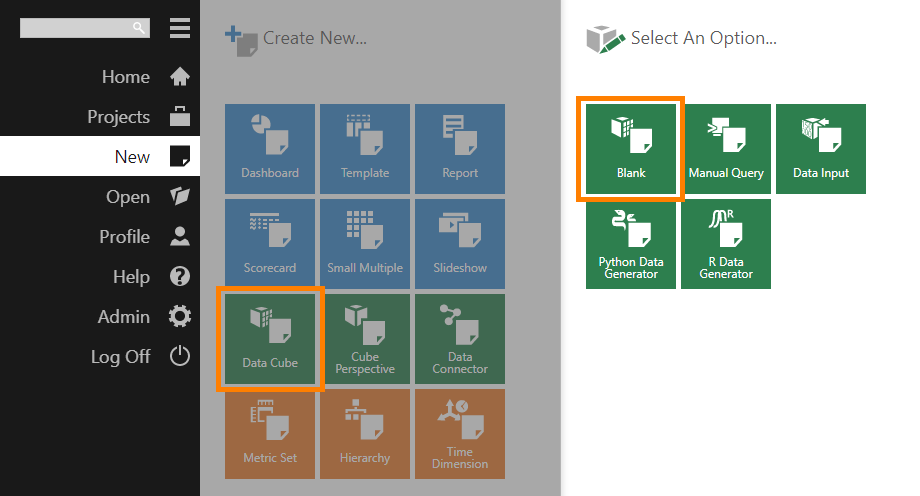Screen dimensions: 920x496
Task: Select the Data Input tile
Action: 821,149
